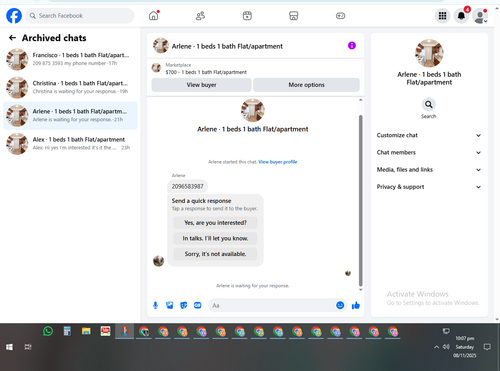Click the Search Facebook field
The width and height of the screenshot is (500, 371).
click(80, 16)
